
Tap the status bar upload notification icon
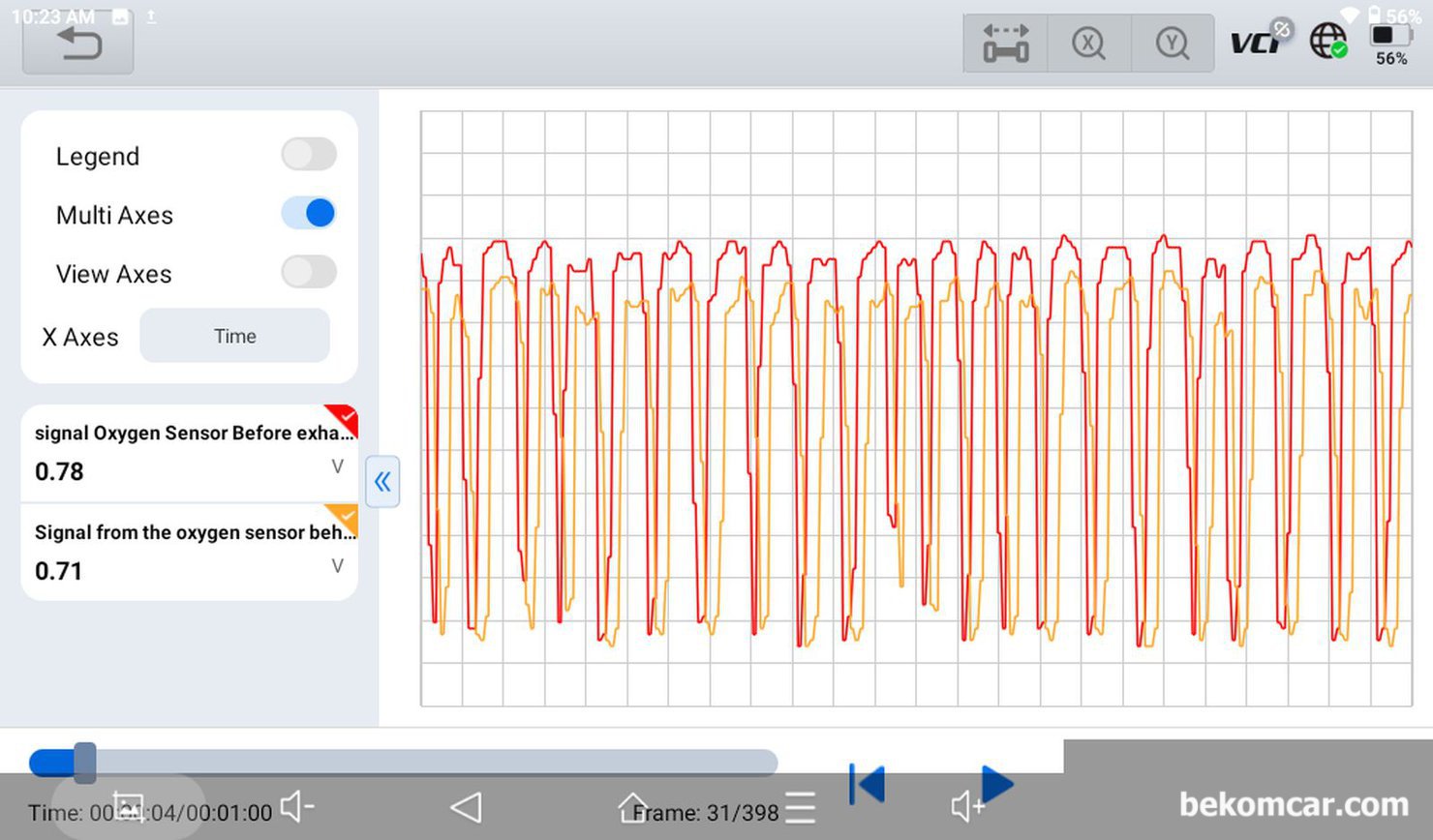tap(151, 16)
